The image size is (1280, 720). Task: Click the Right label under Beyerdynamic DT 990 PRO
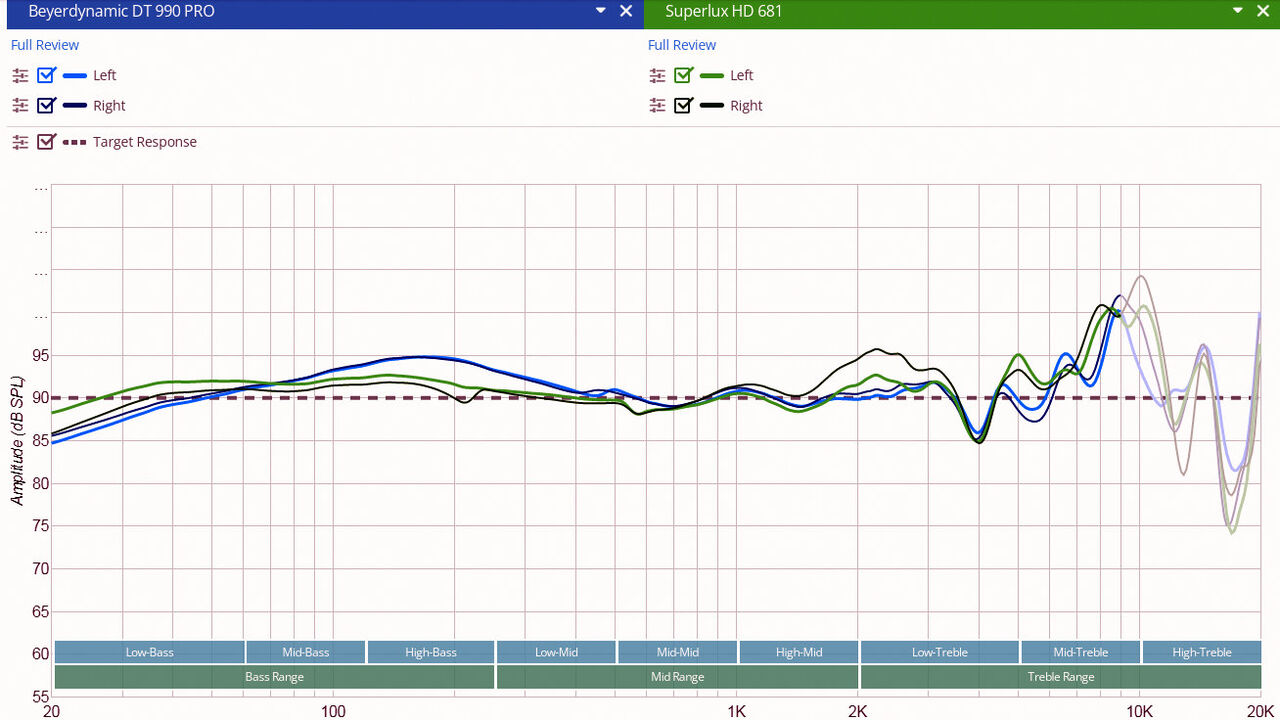coord(110,105)
